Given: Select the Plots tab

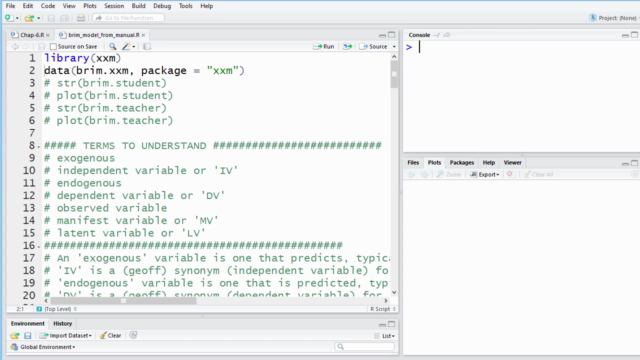Looking at the screenshot, I should [434, 162].
